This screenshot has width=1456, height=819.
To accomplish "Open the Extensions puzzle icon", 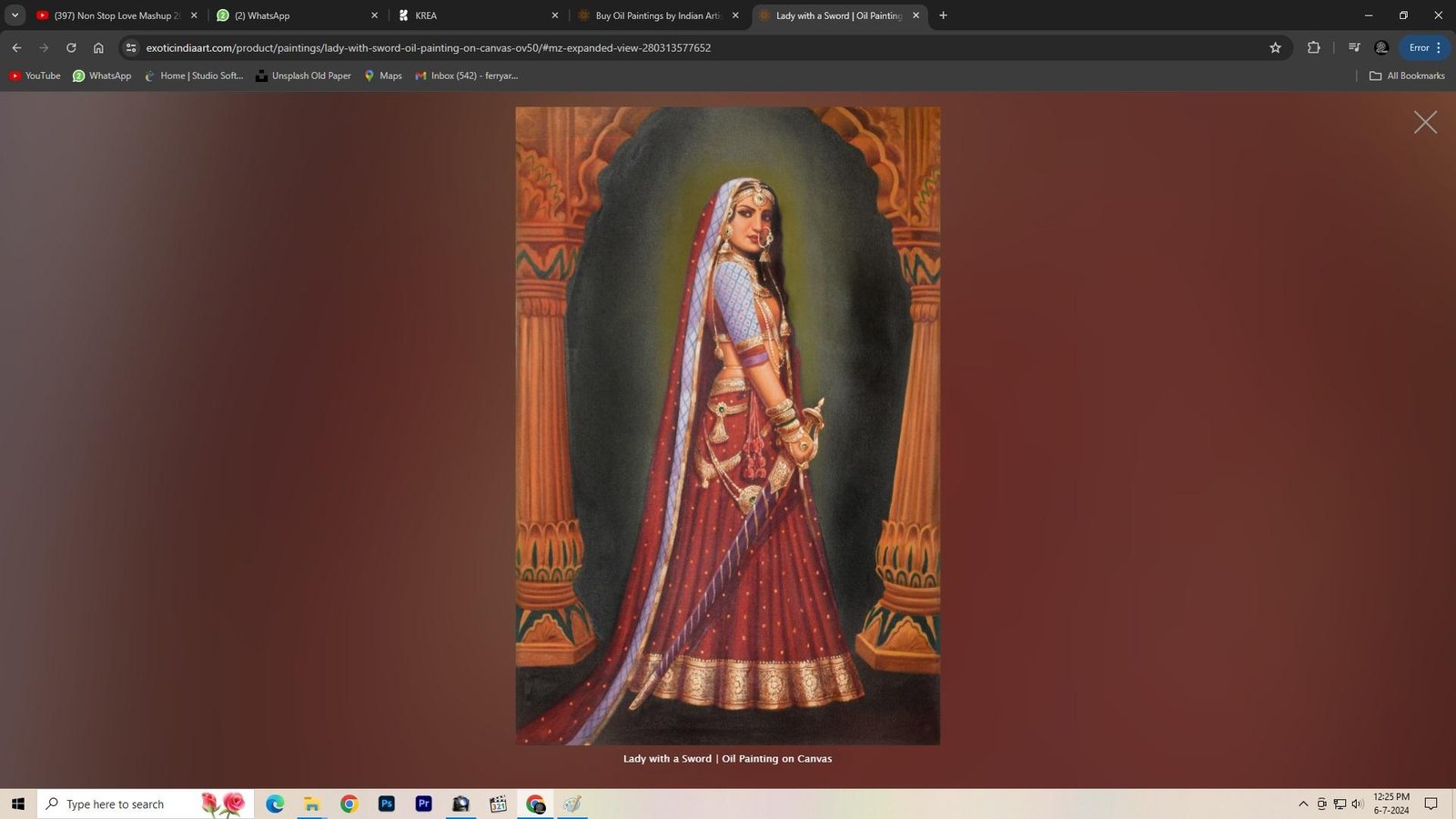I will pos(1313,47).
